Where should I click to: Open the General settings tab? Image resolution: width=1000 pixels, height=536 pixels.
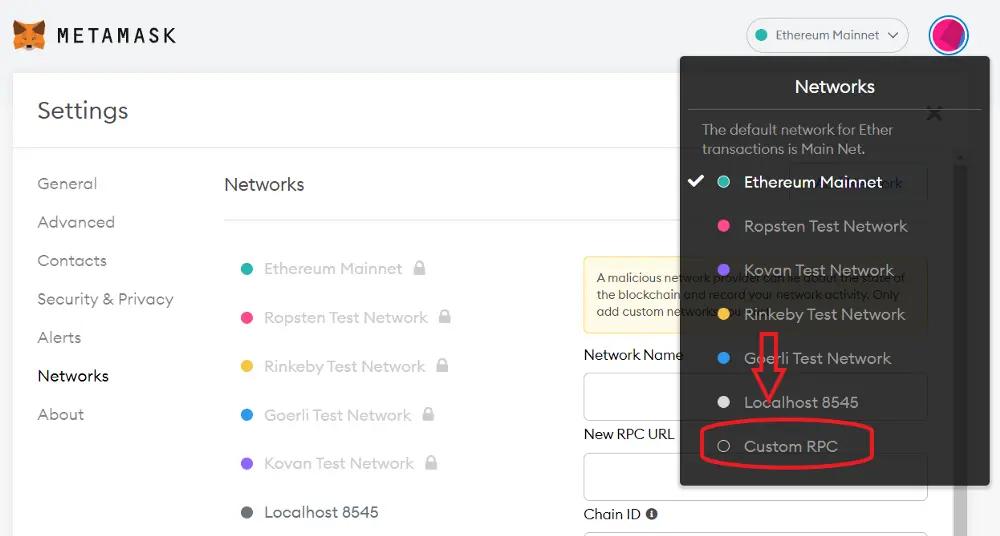(x=67, y=184)
